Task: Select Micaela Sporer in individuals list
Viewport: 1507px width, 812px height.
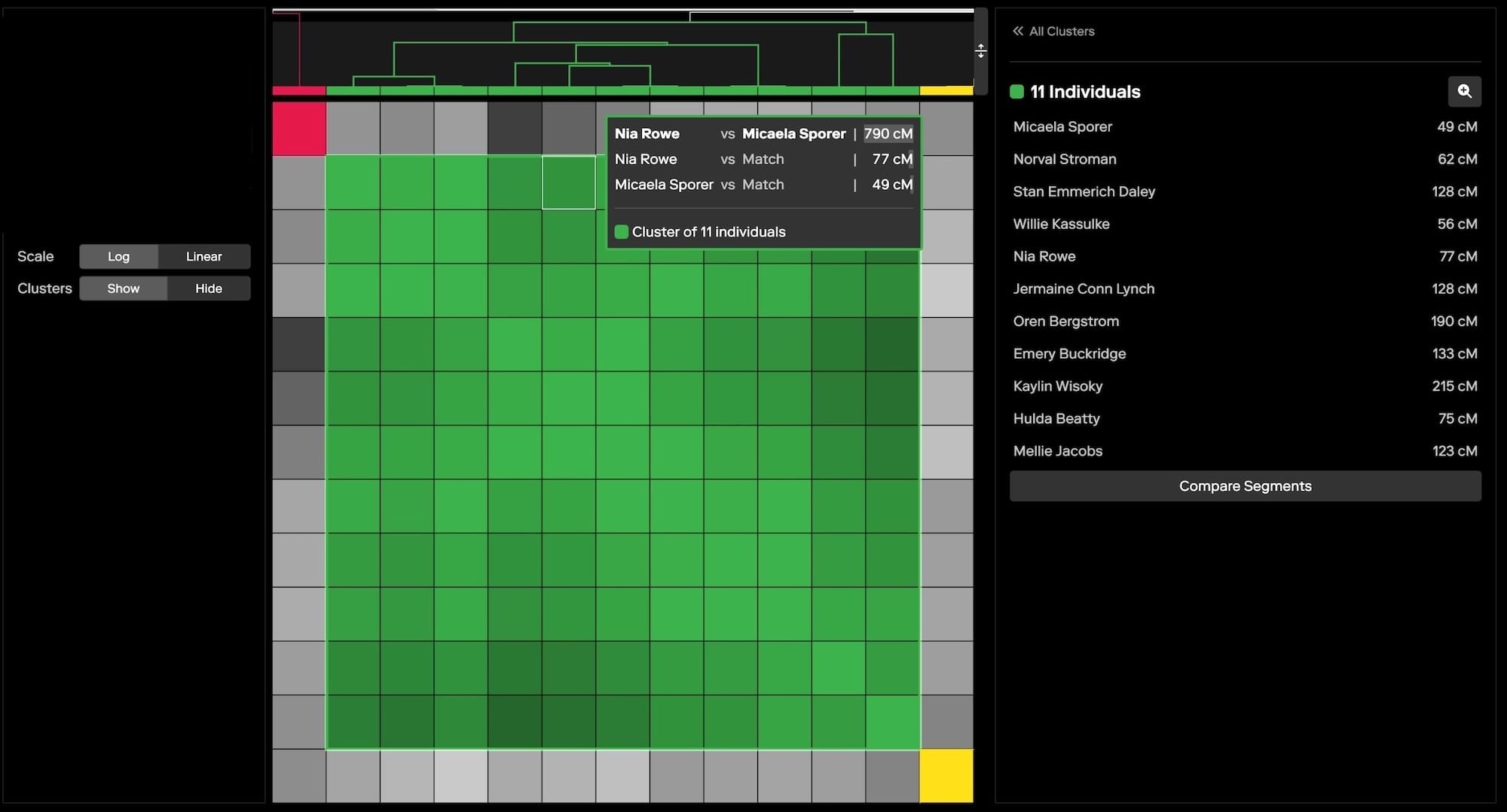Action: pyautogui.click(x=1062, y=127)
